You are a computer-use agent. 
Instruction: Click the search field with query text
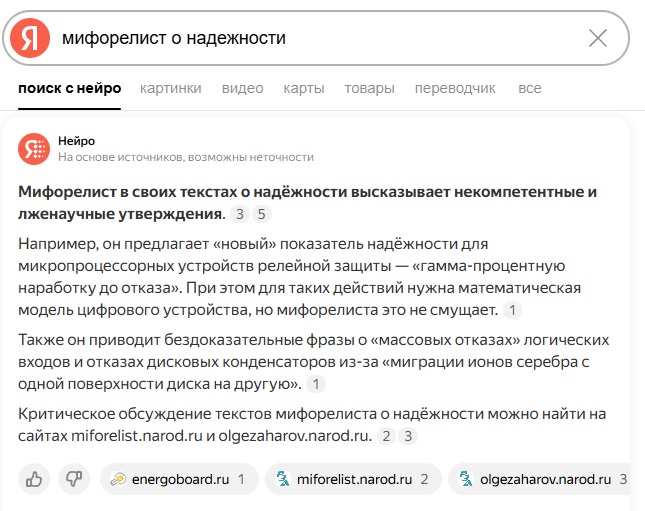pyautogui.click(x=316, y=38)
